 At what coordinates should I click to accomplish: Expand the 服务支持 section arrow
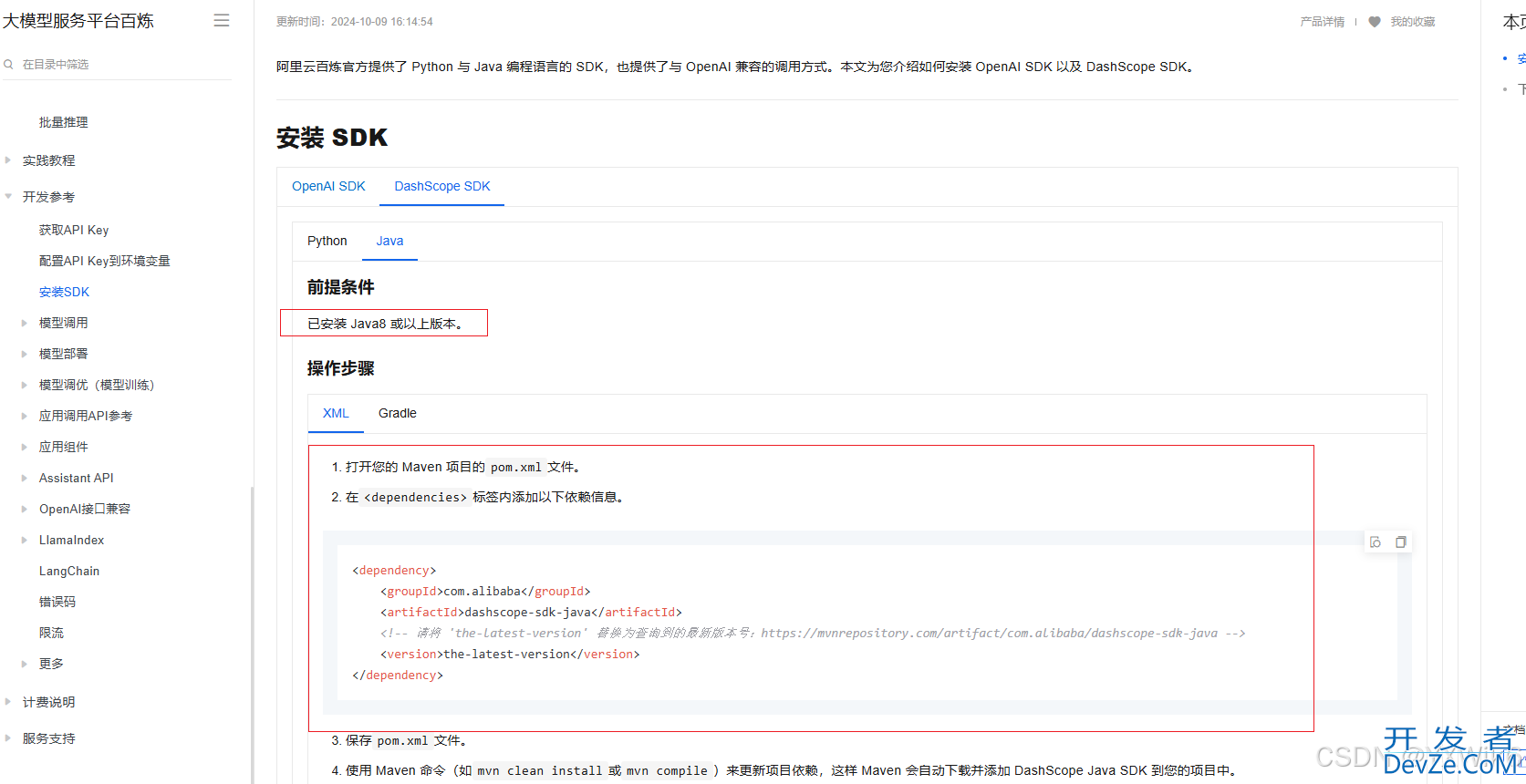(8, 738)
